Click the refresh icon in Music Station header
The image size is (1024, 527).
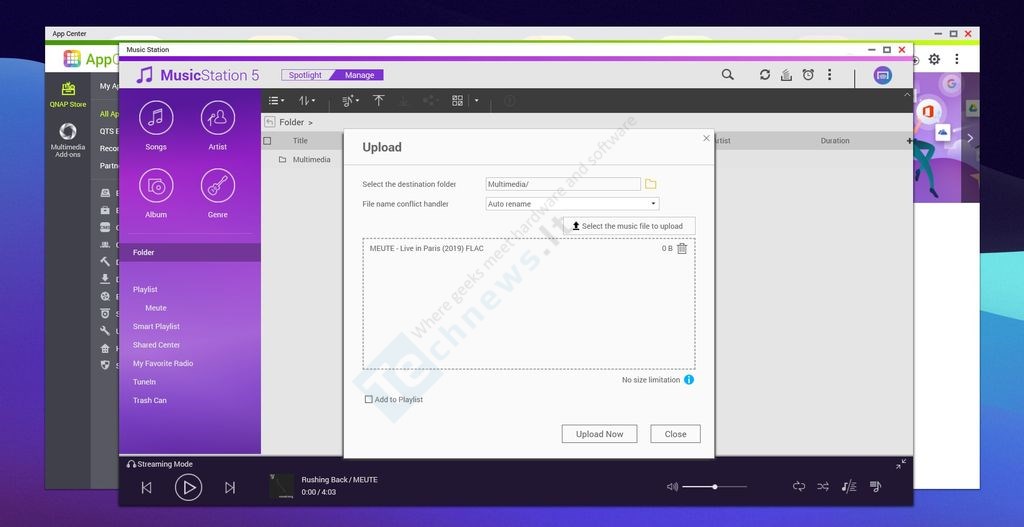[765, 75]
